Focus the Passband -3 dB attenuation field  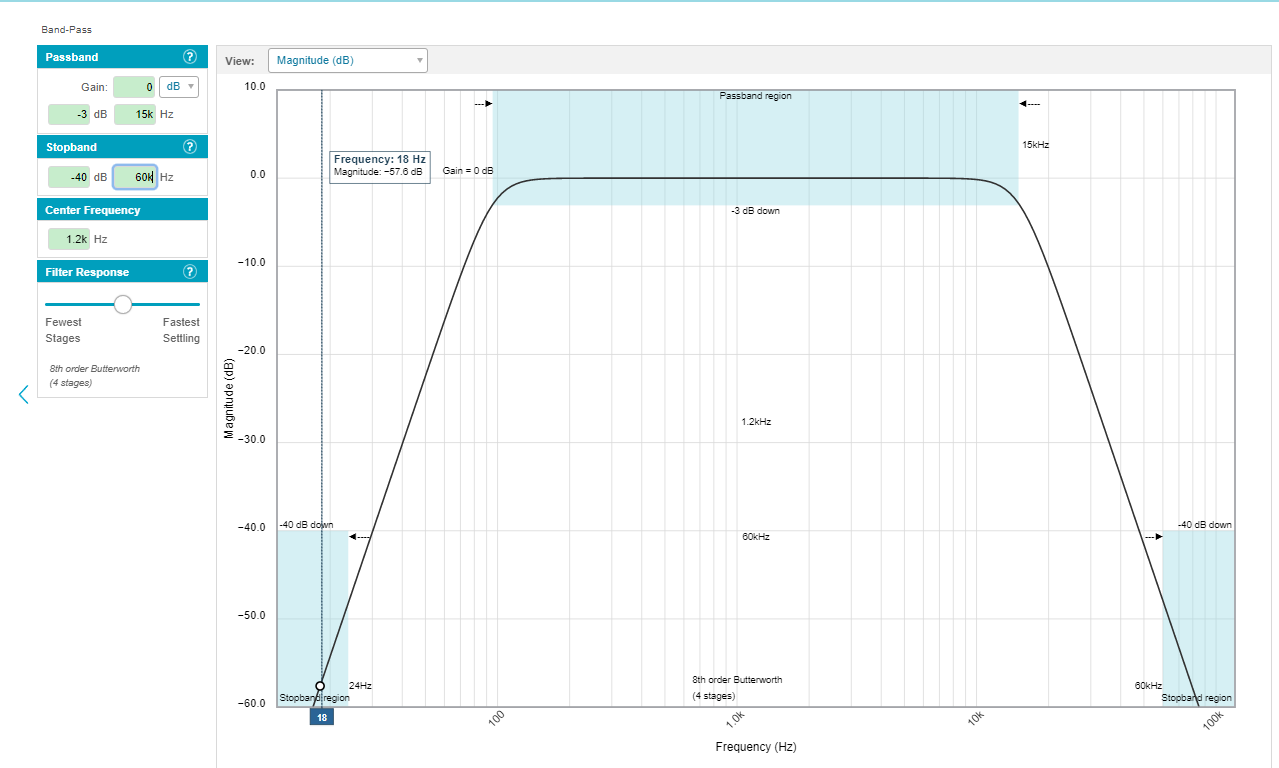click(x=69, y=114)
